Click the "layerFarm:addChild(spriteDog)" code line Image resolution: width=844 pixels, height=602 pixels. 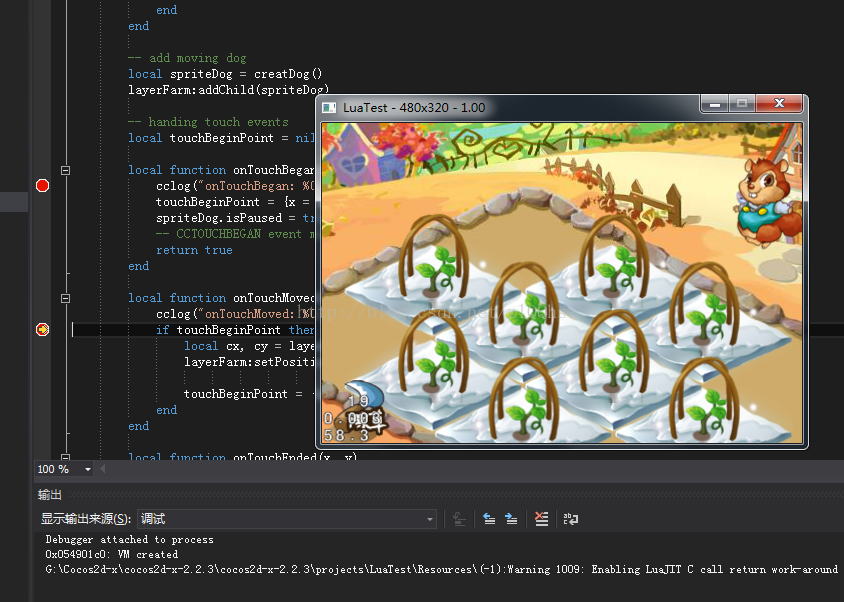click(228, 90)
